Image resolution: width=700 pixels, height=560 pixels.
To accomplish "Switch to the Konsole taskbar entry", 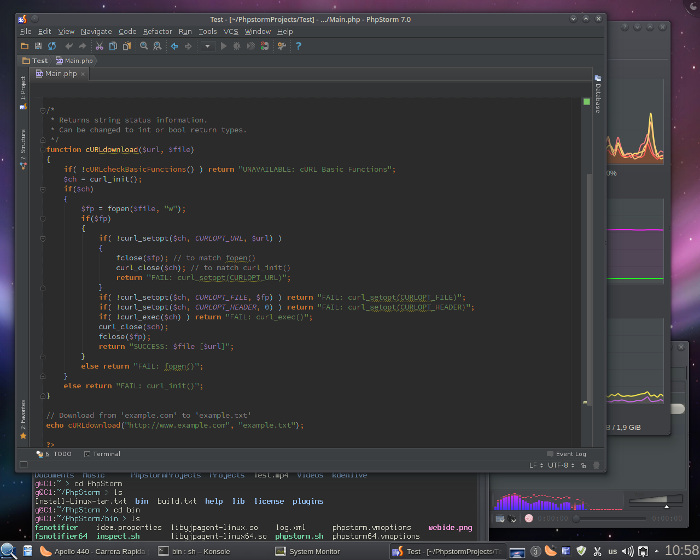I will point(195,552).
